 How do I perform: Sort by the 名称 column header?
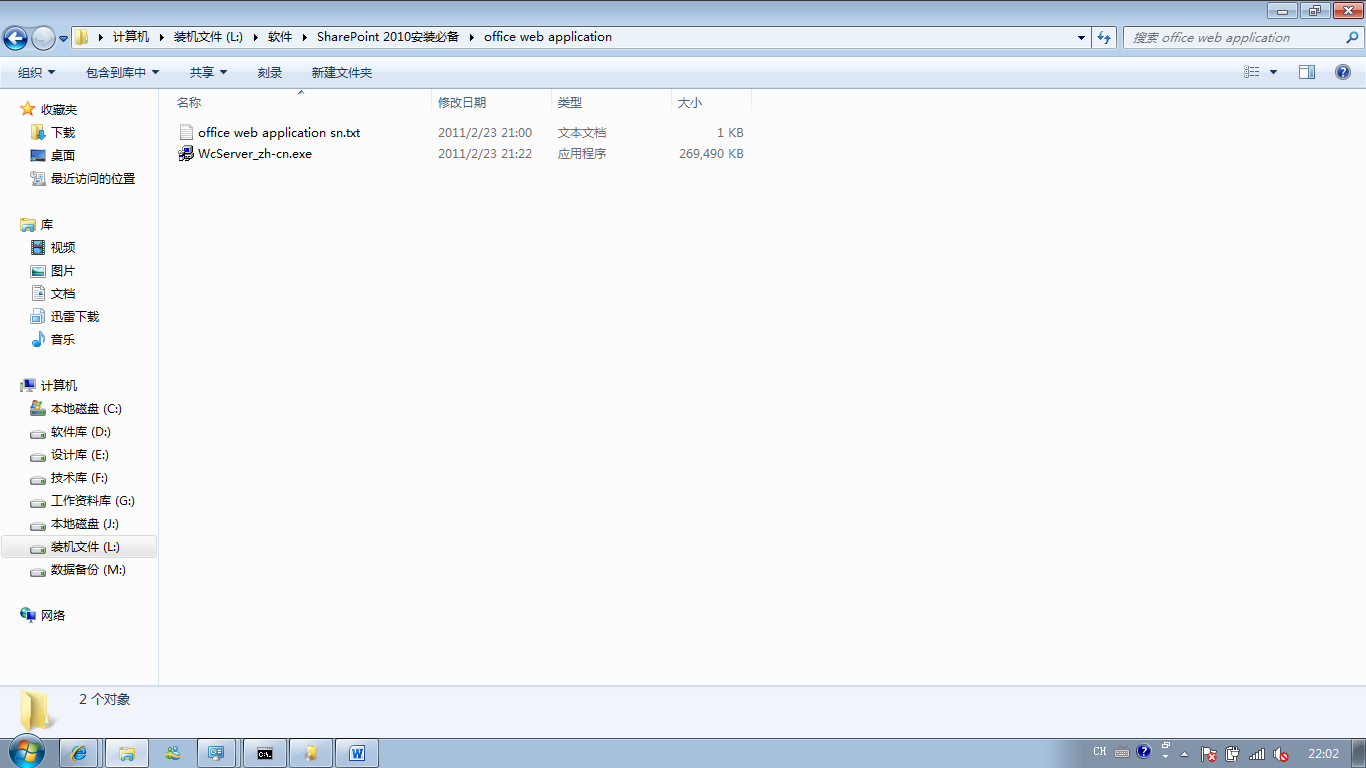301,102
